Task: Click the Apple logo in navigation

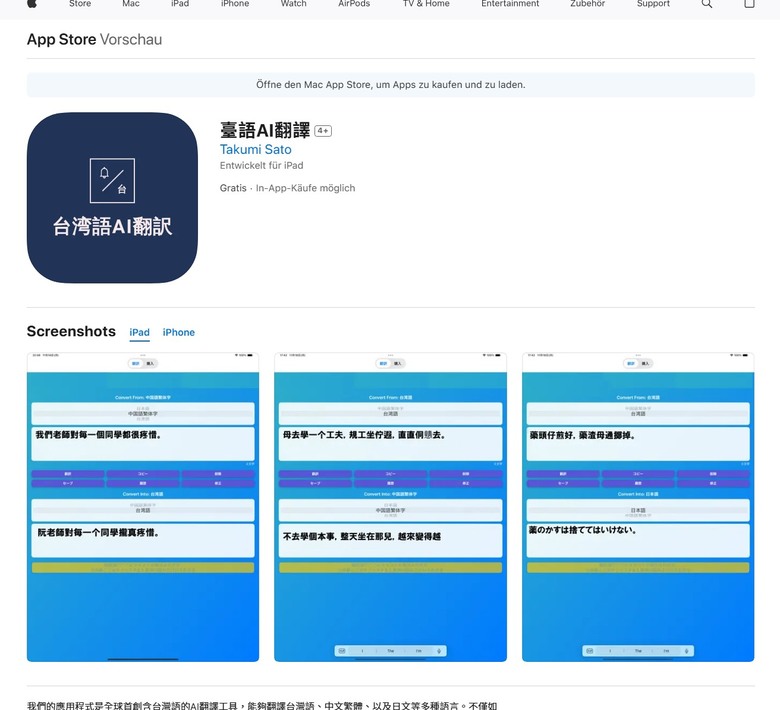Action: (x=31, y=3)
